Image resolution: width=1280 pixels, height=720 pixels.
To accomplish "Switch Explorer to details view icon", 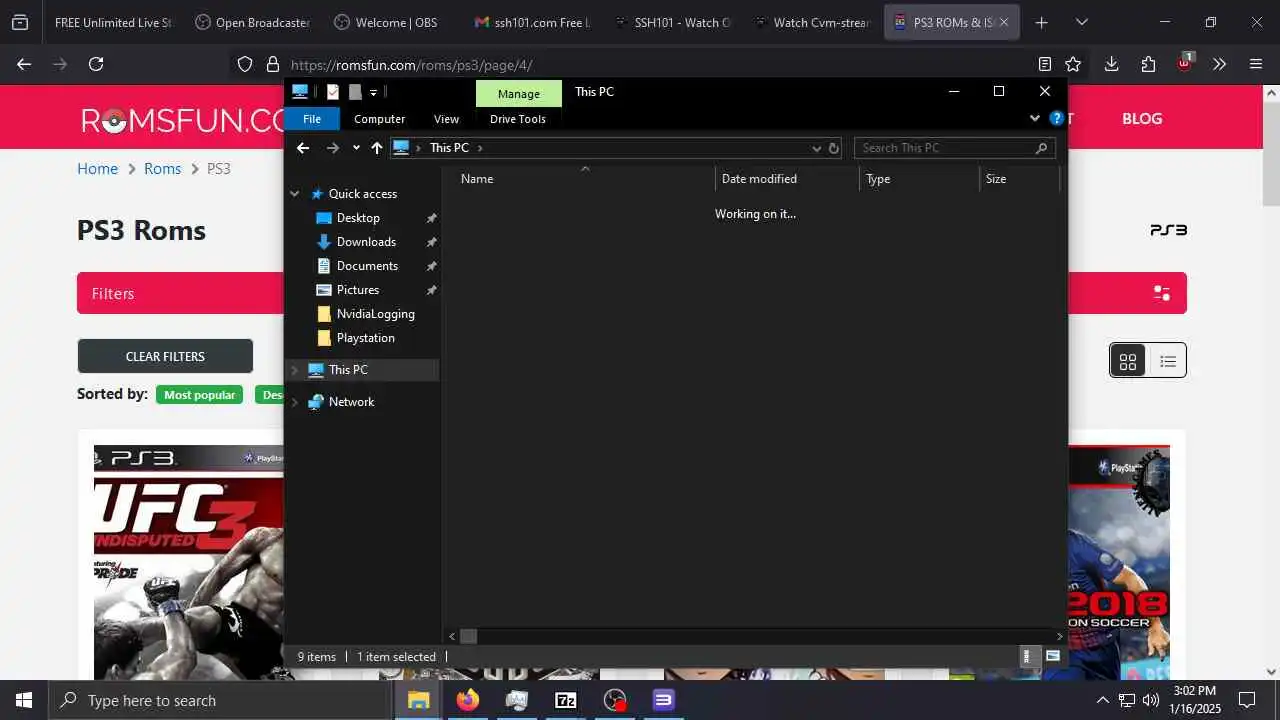I will [1027, 657].
